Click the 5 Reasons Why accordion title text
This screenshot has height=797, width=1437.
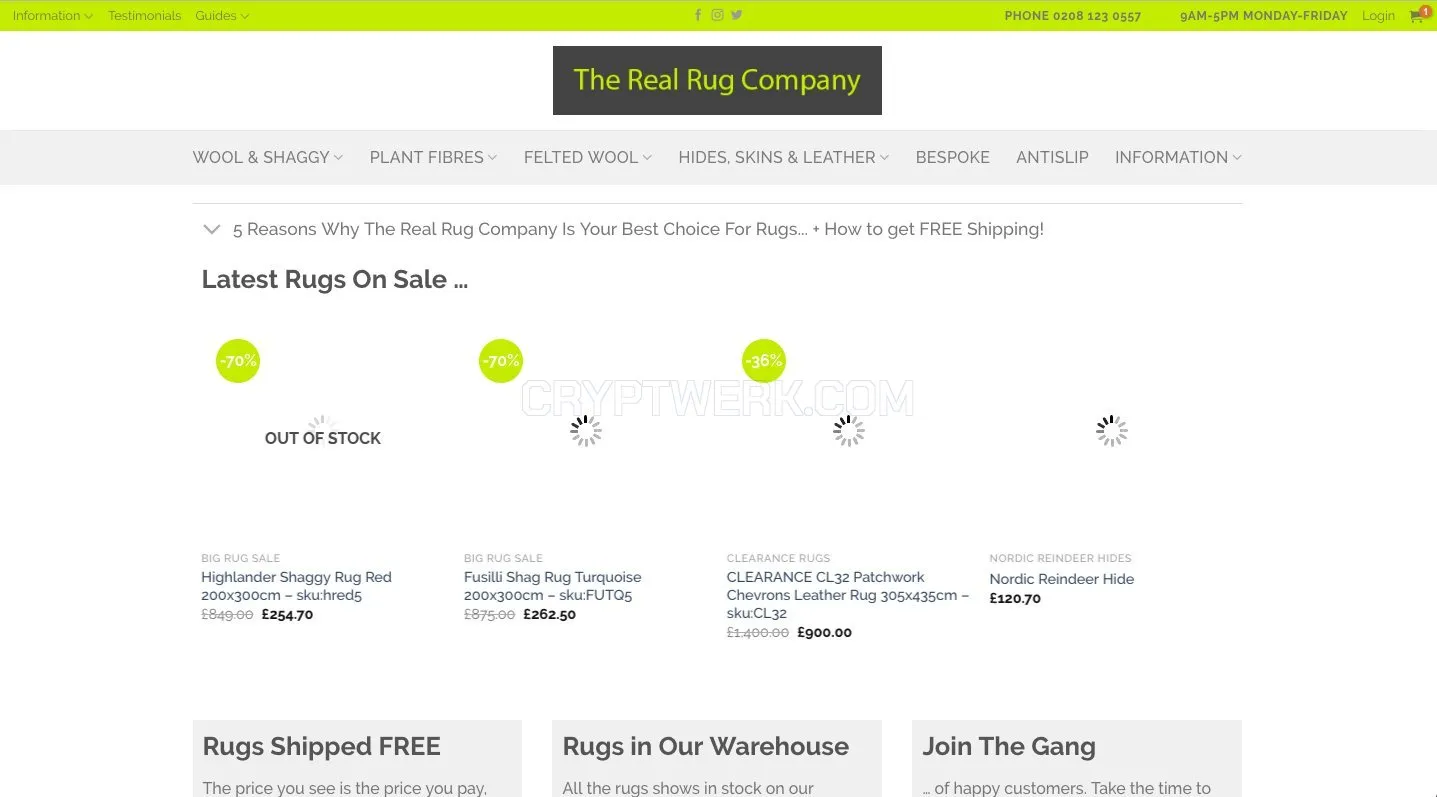click(x=638, y=229)
